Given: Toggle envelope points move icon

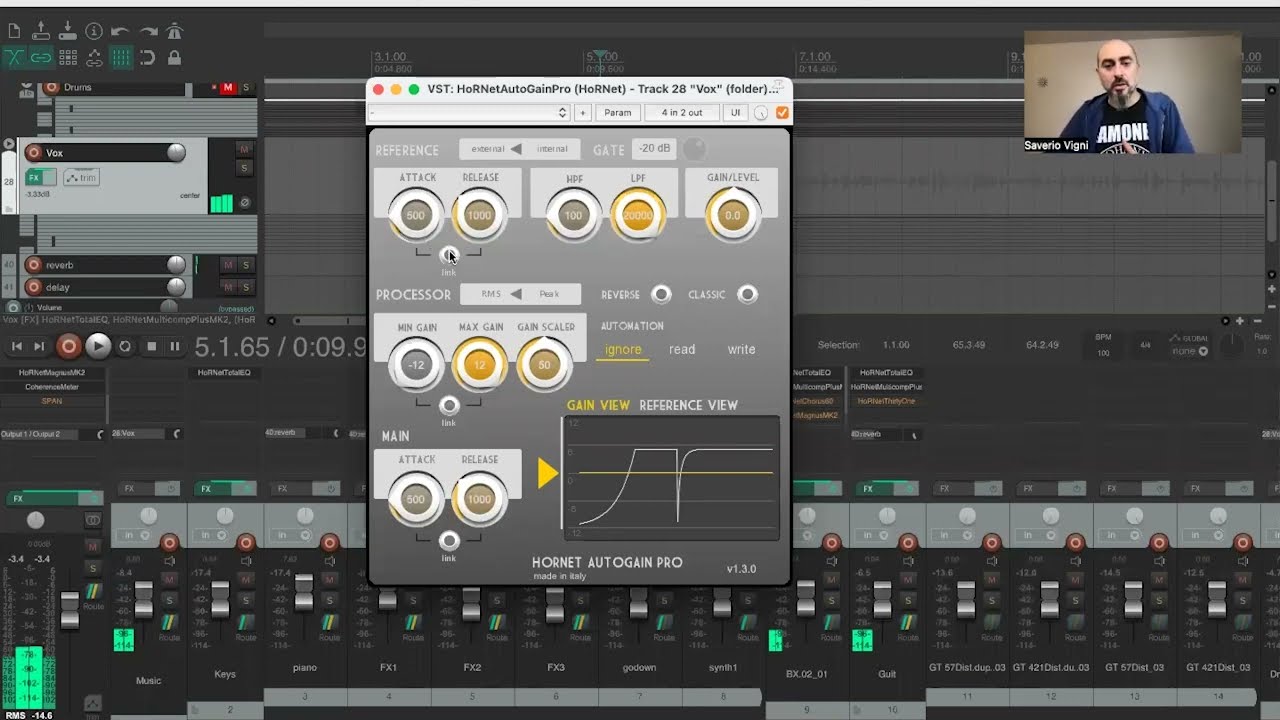Looking at the screenshot, I should [x=94, y=57].
